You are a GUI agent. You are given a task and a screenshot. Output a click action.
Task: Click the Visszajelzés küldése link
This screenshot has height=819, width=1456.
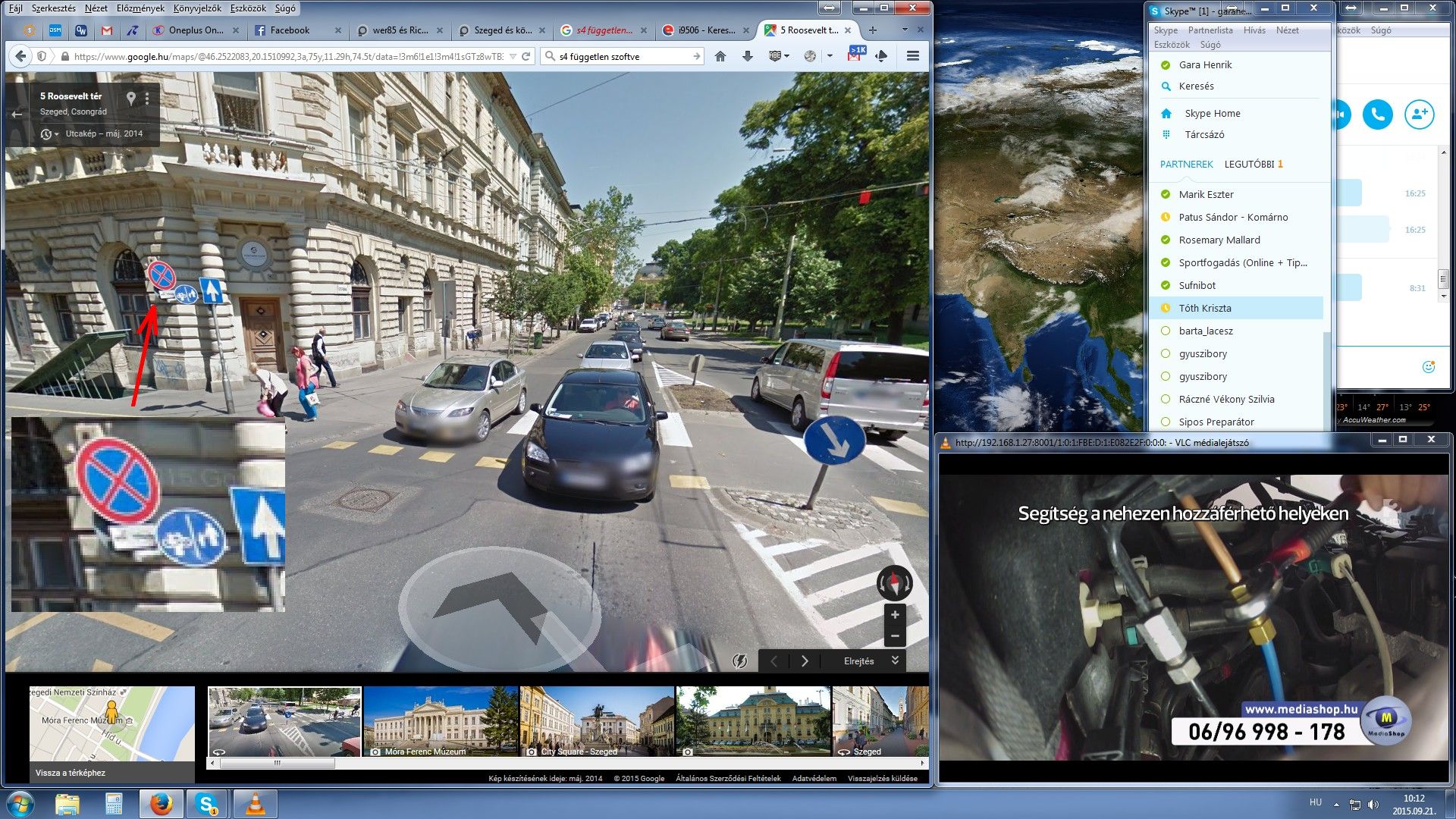[883, 778]
